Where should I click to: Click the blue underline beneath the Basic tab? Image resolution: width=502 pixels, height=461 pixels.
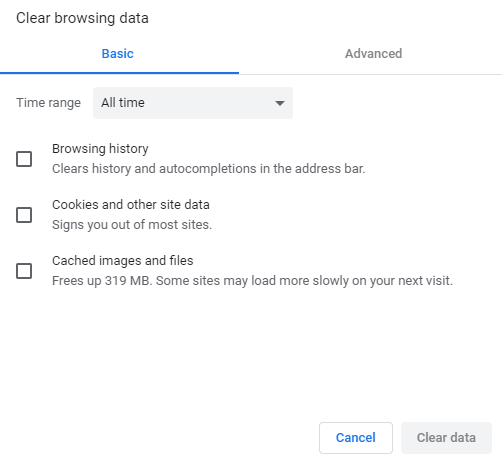(x=119, y=73)
